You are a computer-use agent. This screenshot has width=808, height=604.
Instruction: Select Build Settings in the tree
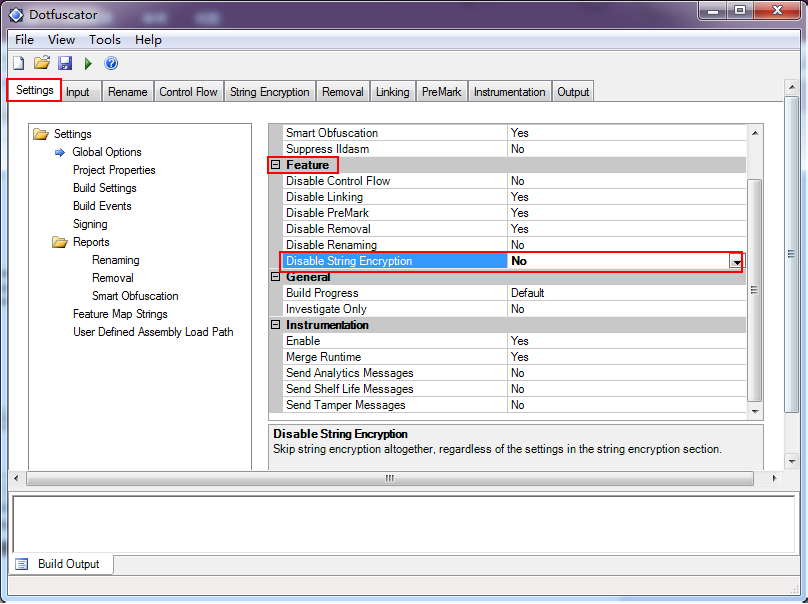105,188
